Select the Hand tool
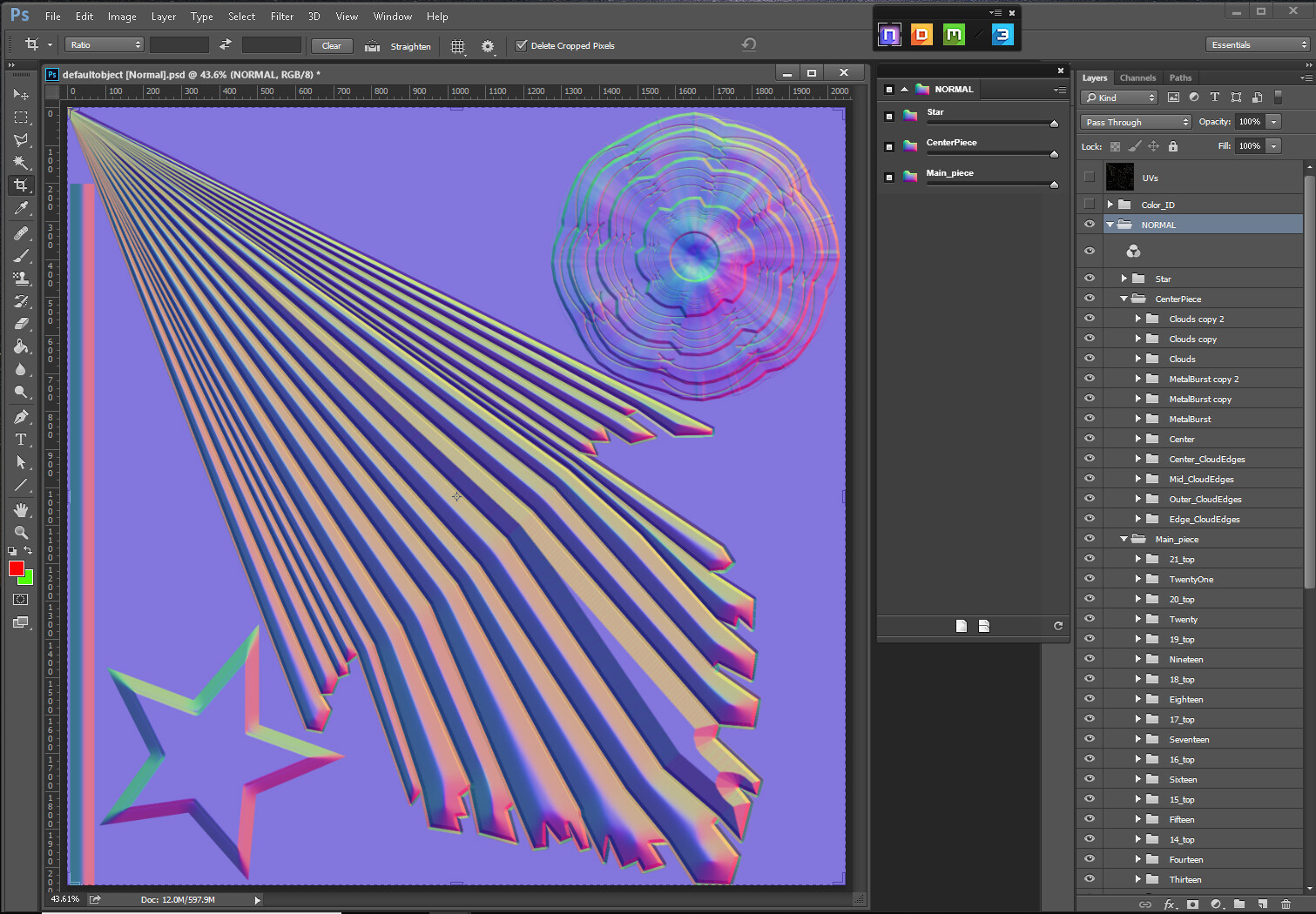1316x914 pixels. tap(21, 510)
